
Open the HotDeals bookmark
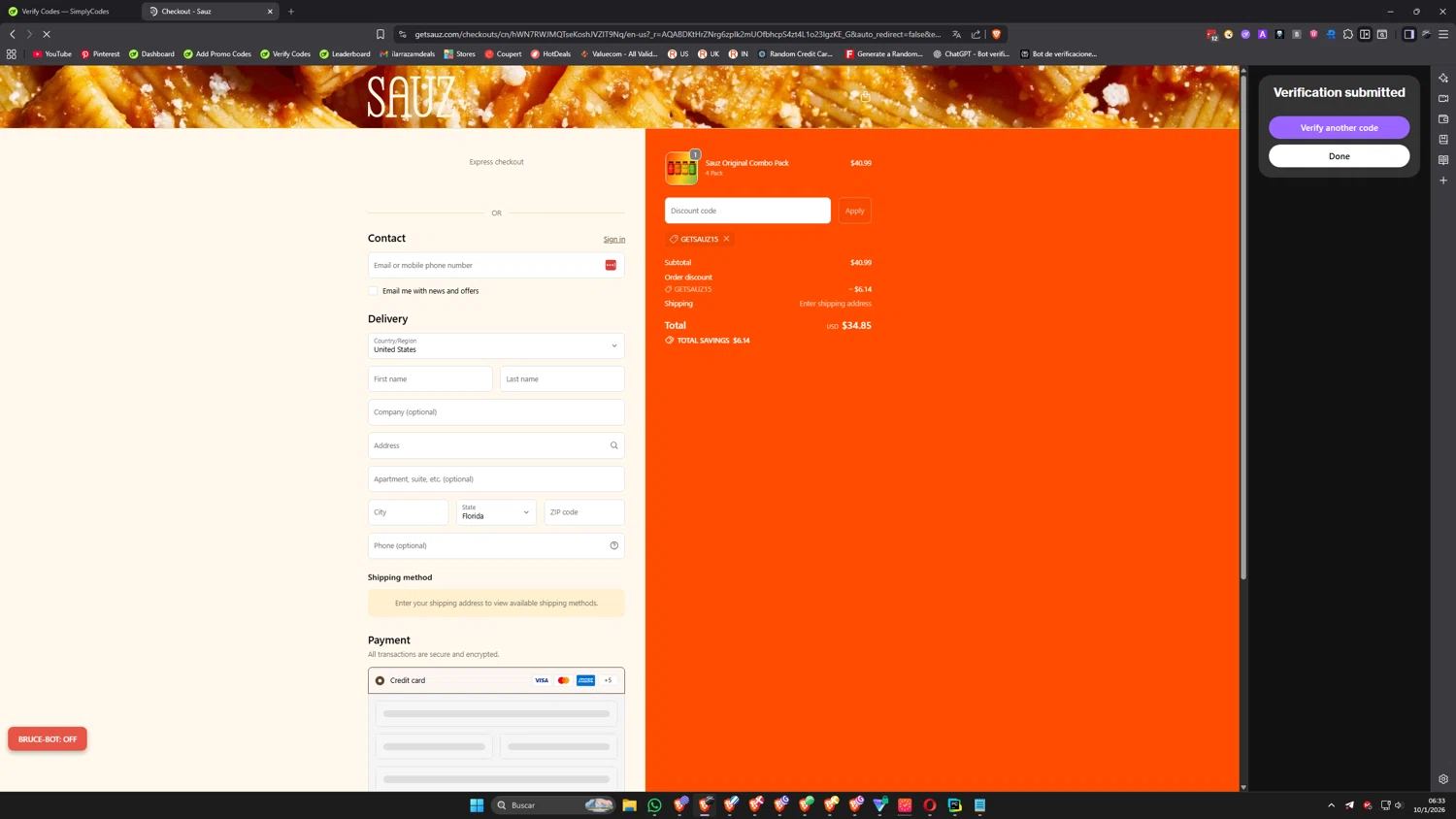[x=550, y=54]
